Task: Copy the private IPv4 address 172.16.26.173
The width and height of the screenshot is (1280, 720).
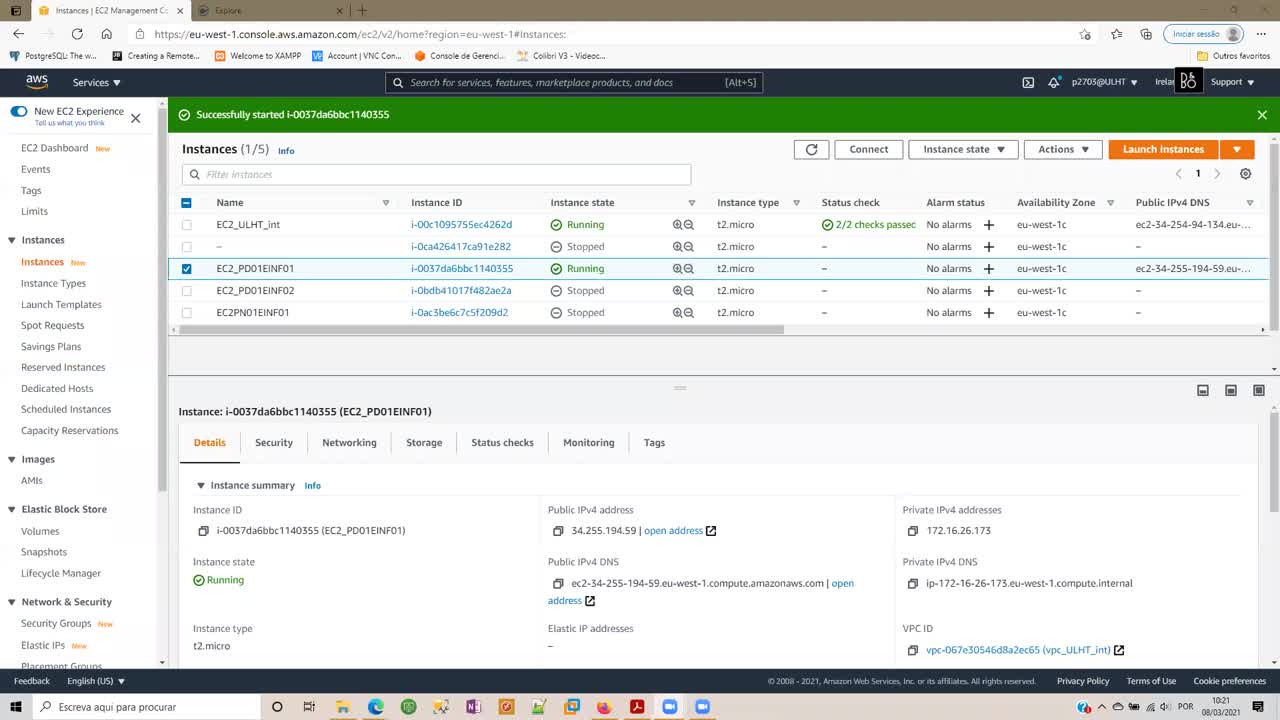Action: coord(913,531)
